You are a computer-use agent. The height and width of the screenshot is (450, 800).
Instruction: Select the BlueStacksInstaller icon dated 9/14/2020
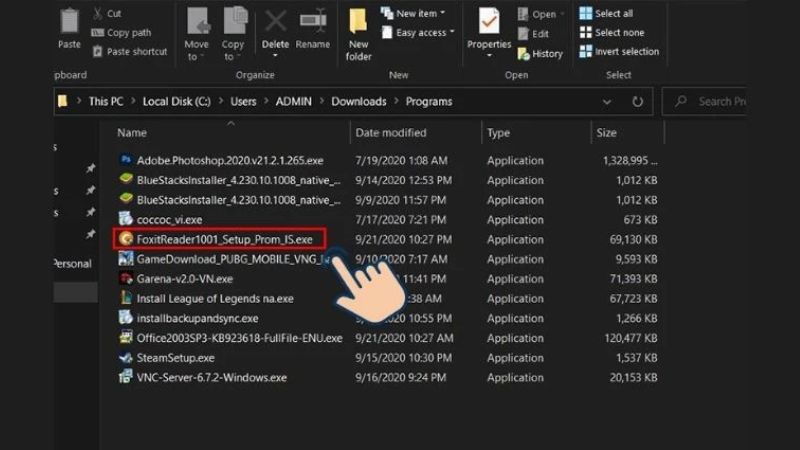[x=126, y=180]
